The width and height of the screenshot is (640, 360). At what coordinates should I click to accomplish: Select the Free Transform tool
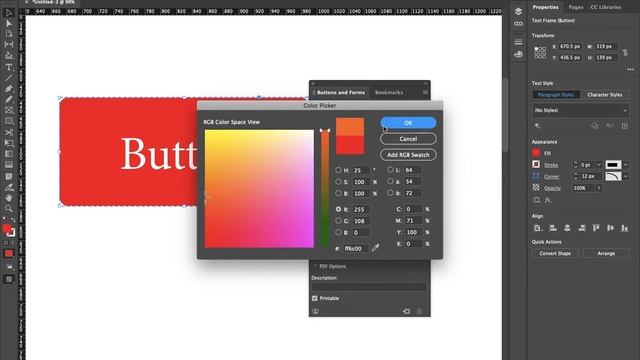point(9,143)
